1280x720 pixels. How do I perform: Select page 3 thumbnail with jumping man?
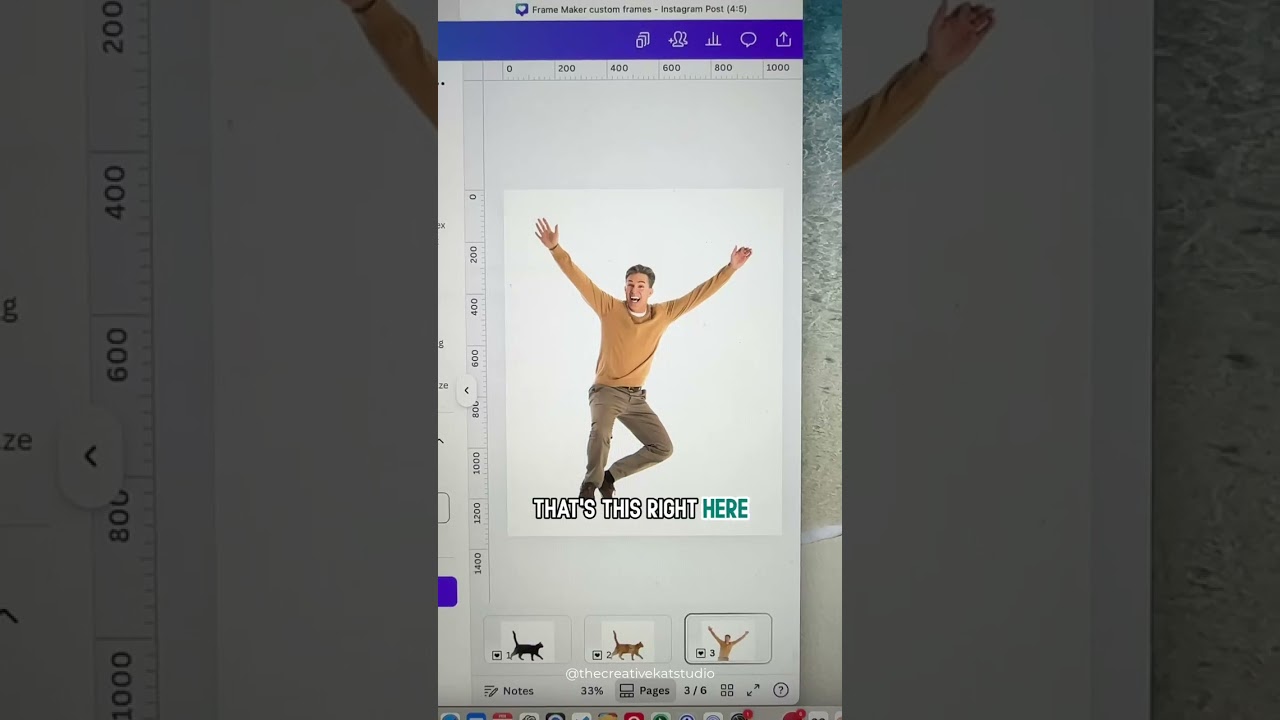(728, 639)
